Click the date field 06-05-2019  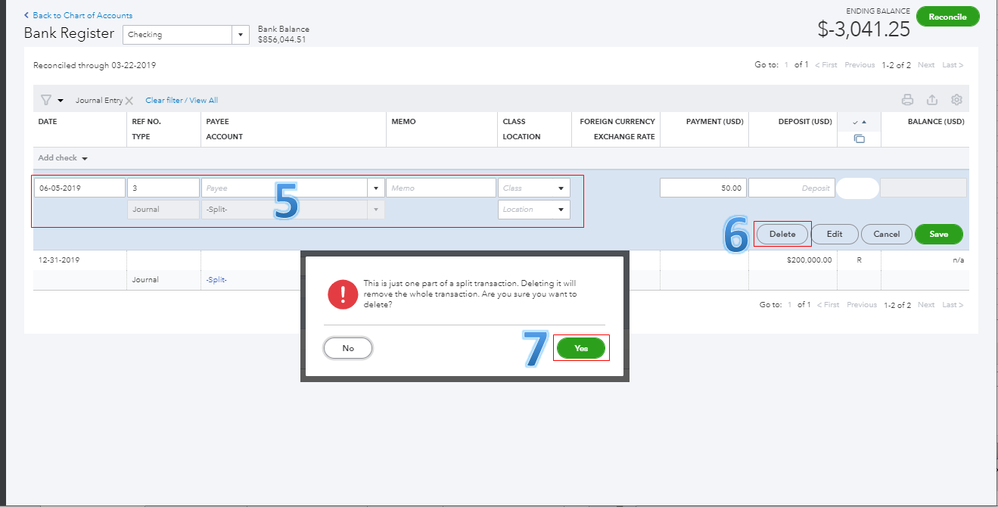[x=80, y=188]
